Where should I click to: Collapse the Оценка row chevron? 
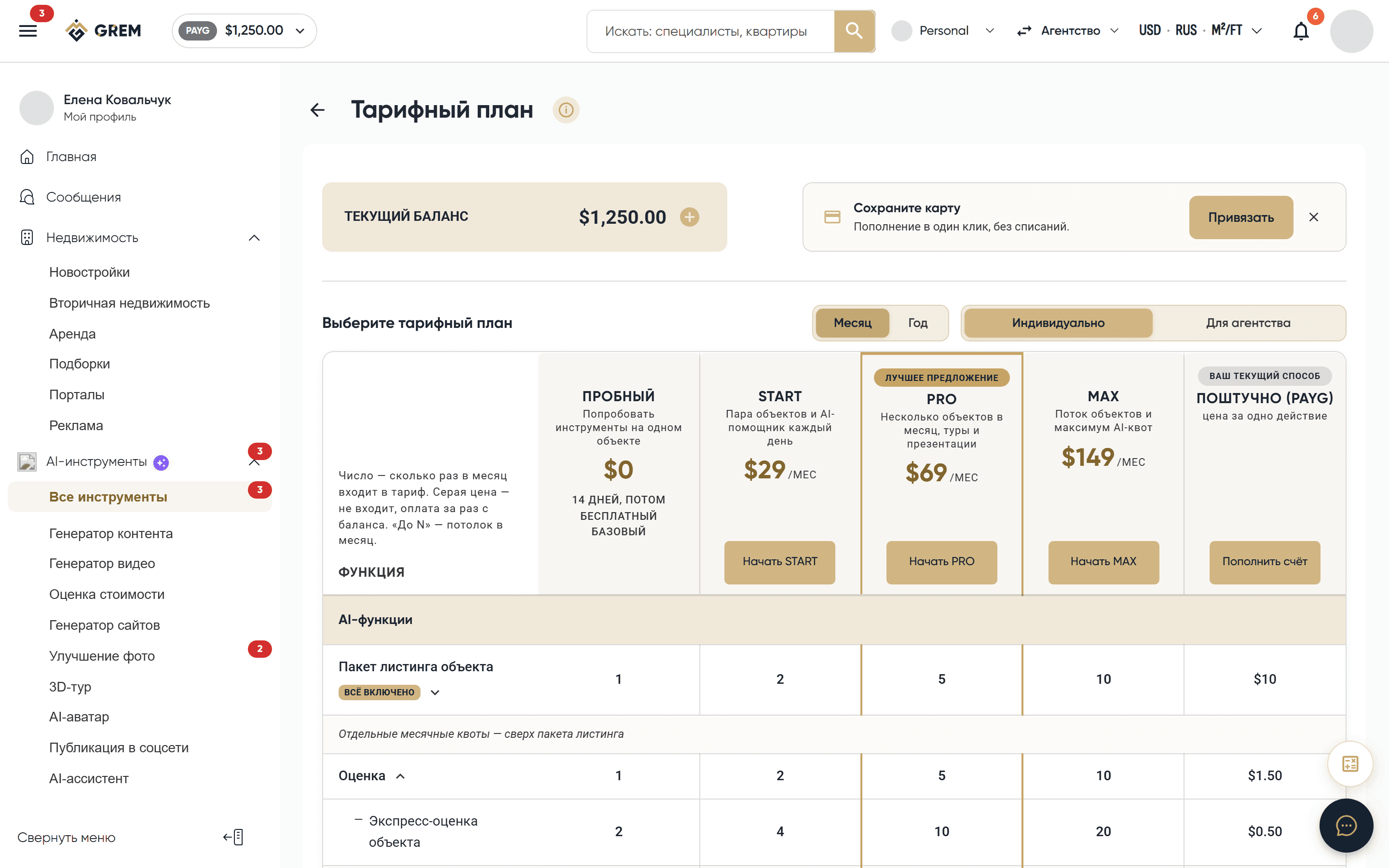(401, 776)
